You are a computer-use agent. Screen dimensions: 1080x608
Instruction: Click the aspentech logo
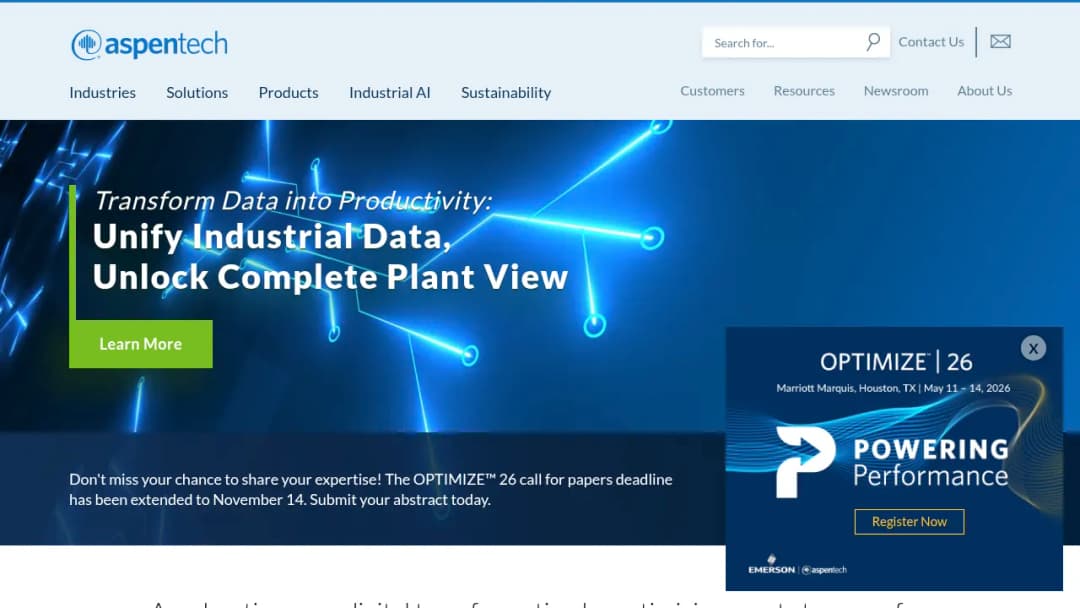(149, 45)
